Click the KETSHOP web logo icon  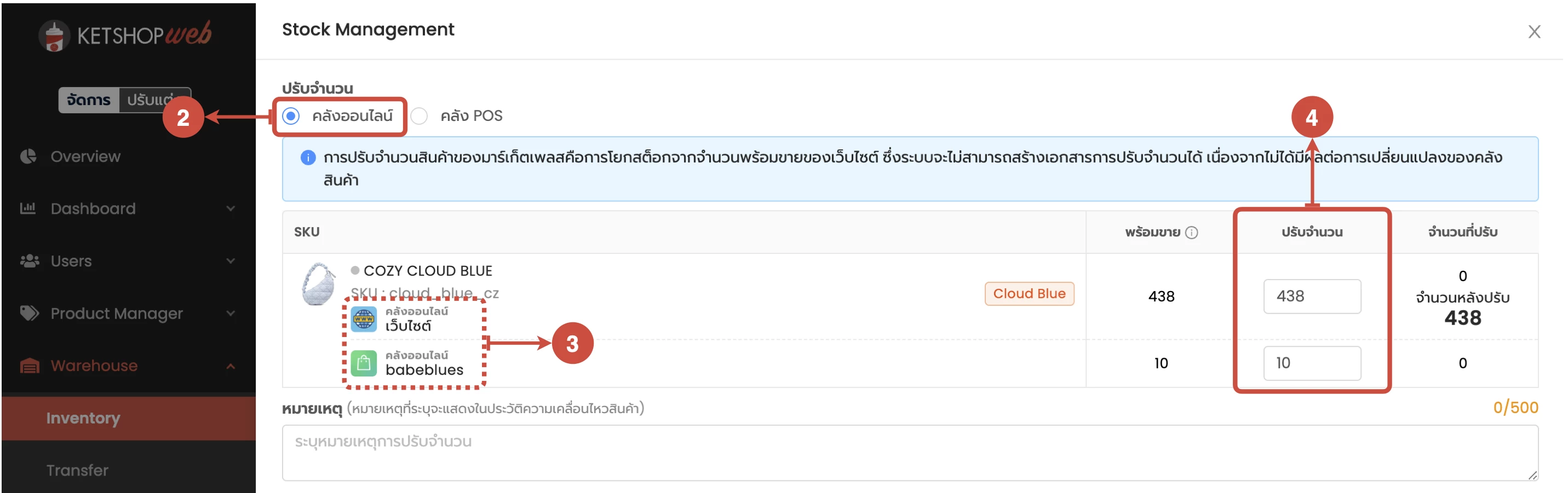[x=54, y=37]
